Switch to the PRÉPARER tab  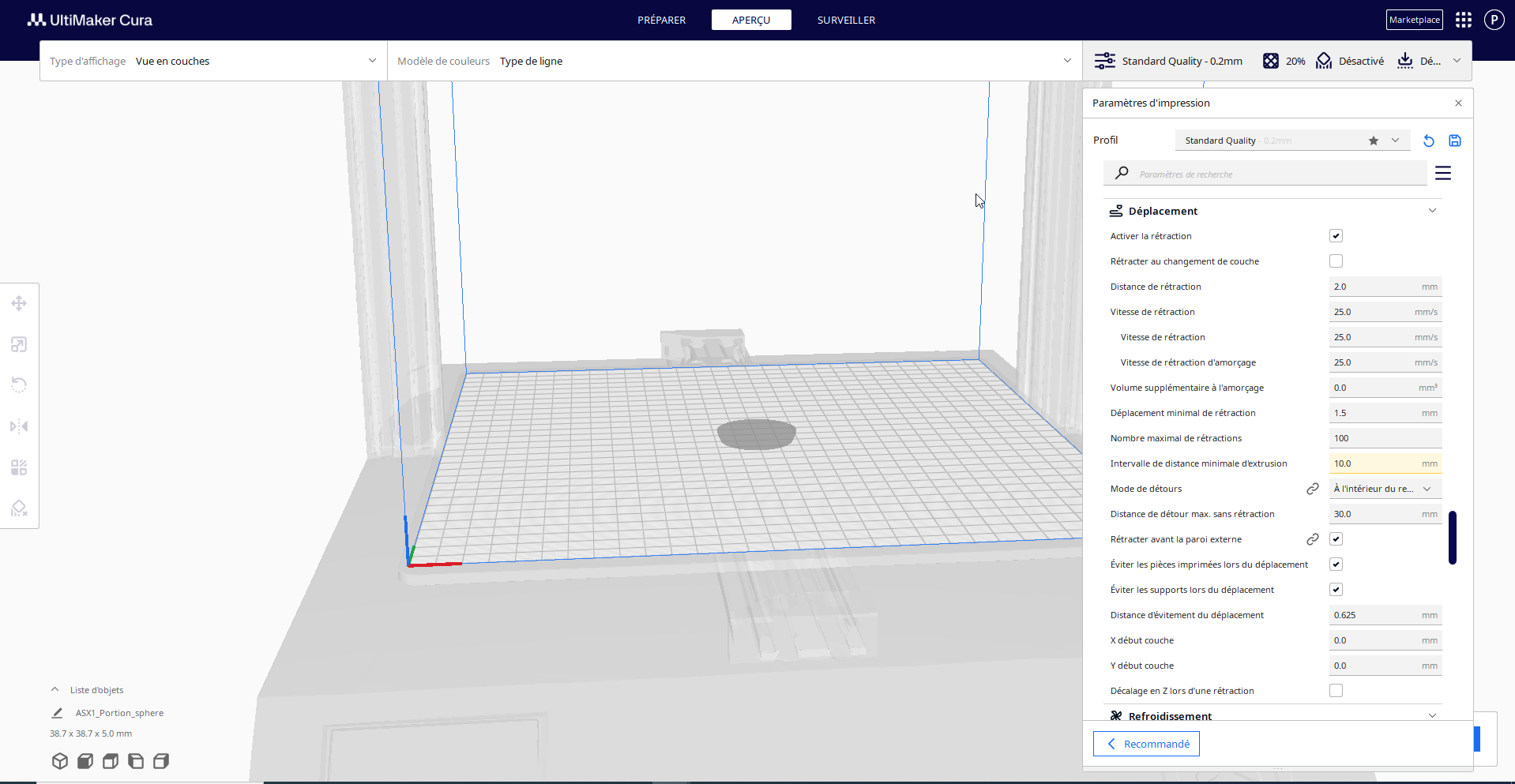[x=662, y=20]
